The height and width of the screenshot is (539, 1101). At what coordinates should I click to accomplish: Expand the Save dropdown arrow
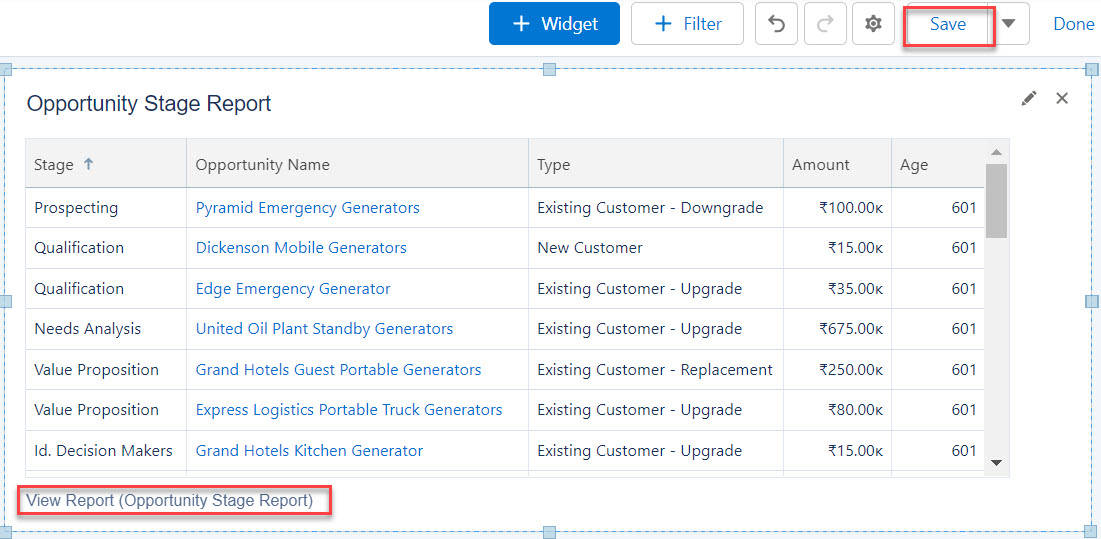(1008, 24)
